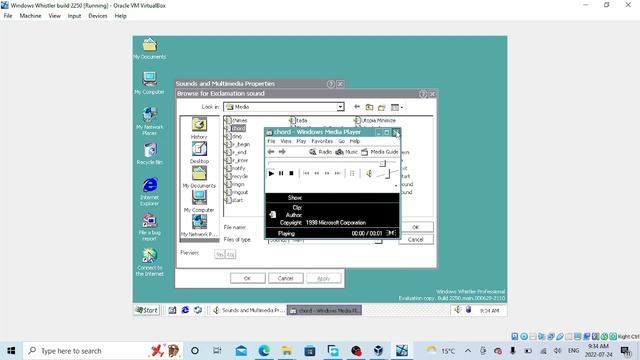The height and width of the screenshot is (360, 640).
Task: Click OK in Sounds and Multimedia Properties
Action: click(x=247, y=278)
